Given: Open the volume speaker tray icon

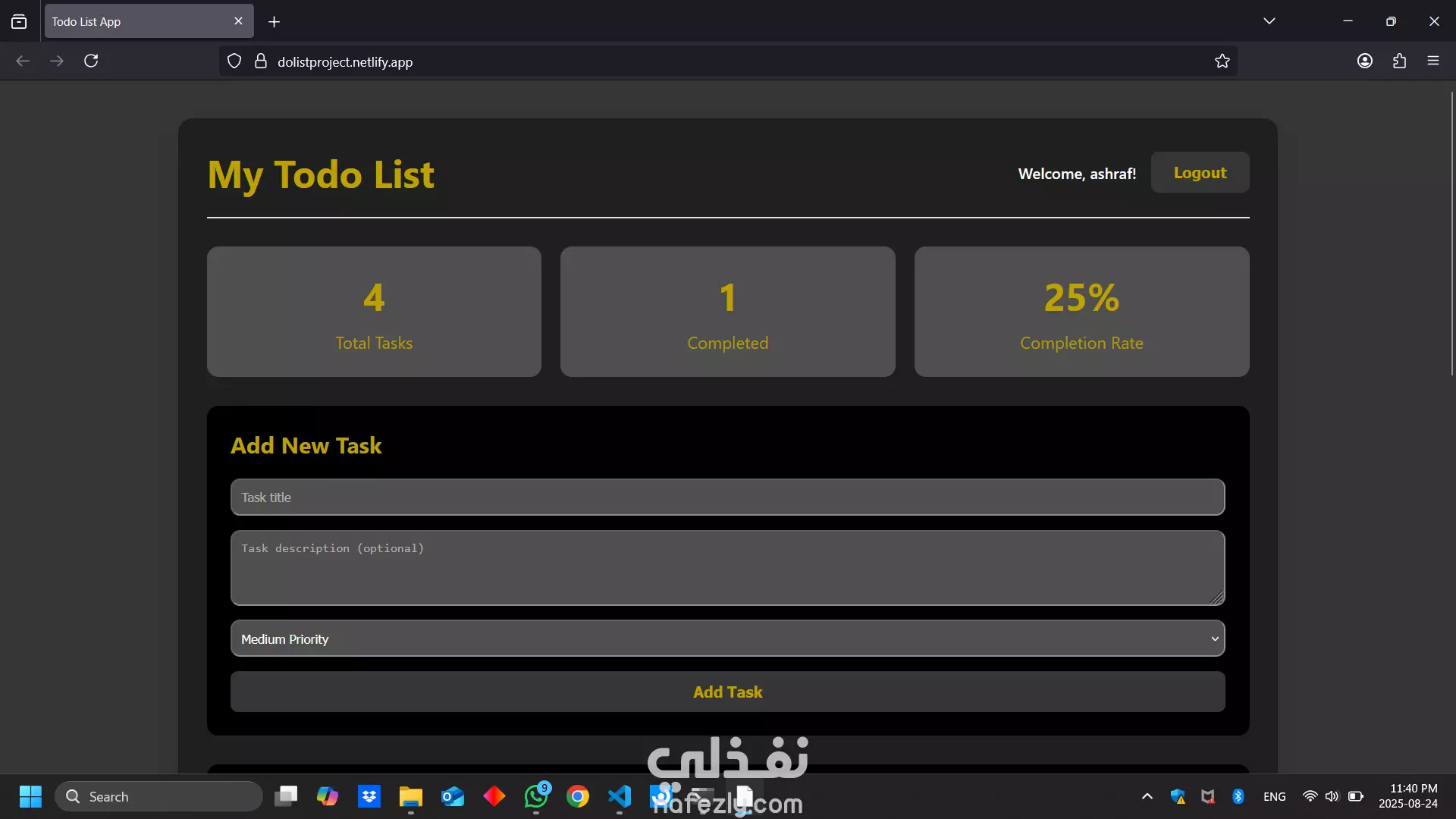Looking at the screenshot, I should pos(1332,796).
